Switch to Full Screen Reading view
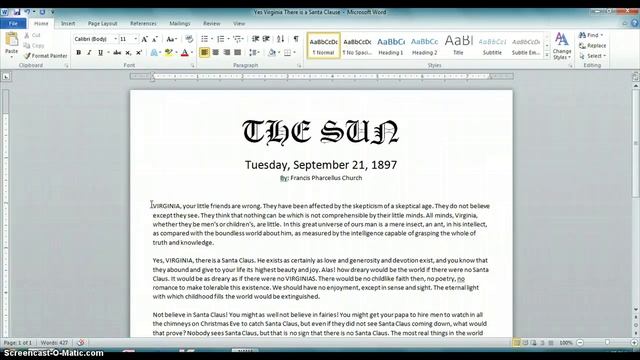Image resolution: width=640 pixels, height=360 pixels. click(x=525, y=343)
